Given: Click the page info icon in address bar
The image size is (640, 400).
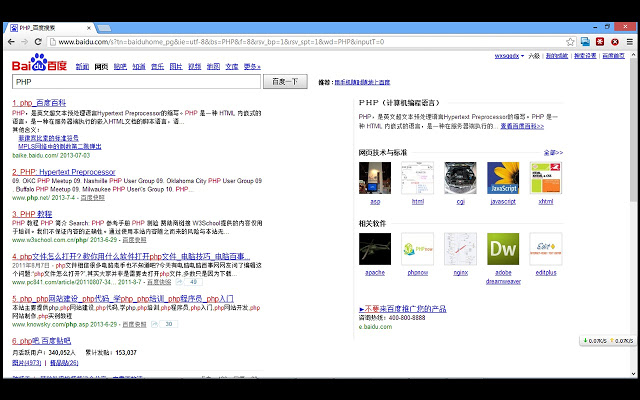Looking at the screenshot, I should click(x=52, y=42).
